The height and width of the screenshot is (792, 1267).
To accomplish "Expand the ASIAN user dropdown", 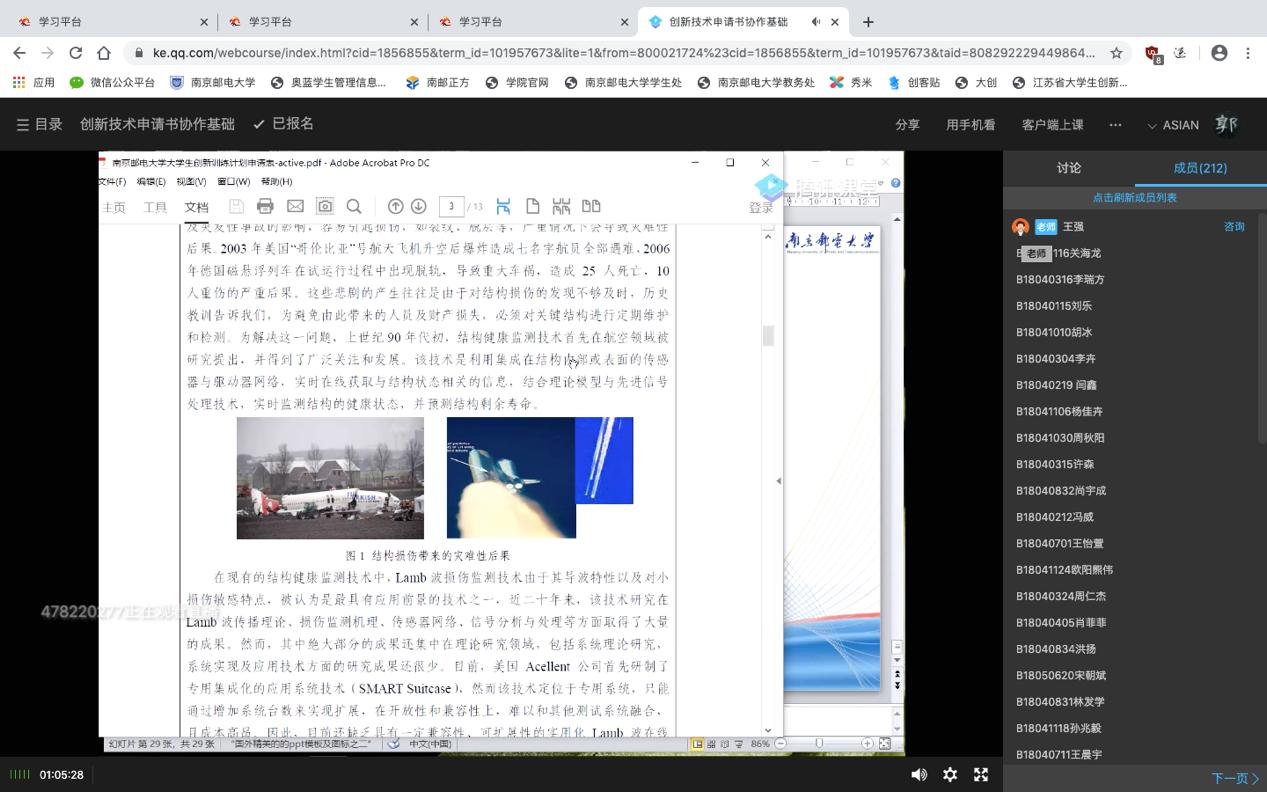I will coord(1172,125).
